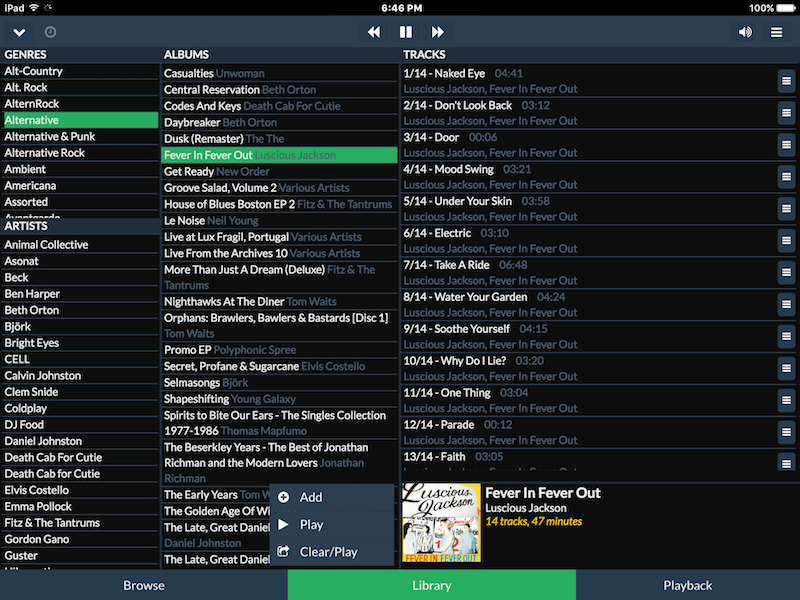This screenshot has height=600, width=800.
Task: Select album Get Ready by New Order
Action: pyautogui.click(x=279, y=171)
